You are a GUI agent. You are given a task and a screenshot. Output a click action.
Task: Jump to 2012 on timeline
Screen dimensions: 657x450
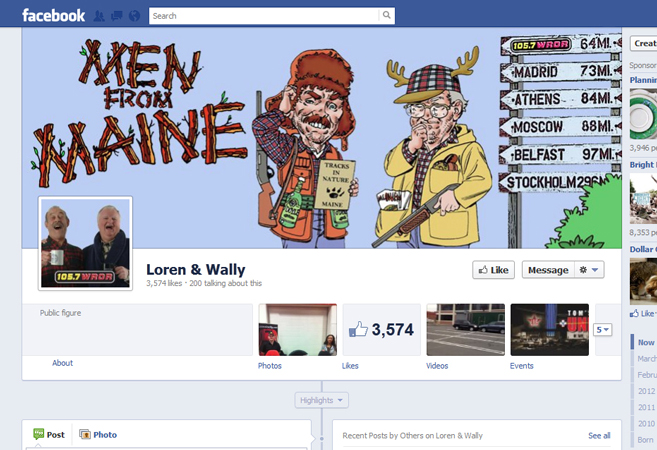[646, 391]
